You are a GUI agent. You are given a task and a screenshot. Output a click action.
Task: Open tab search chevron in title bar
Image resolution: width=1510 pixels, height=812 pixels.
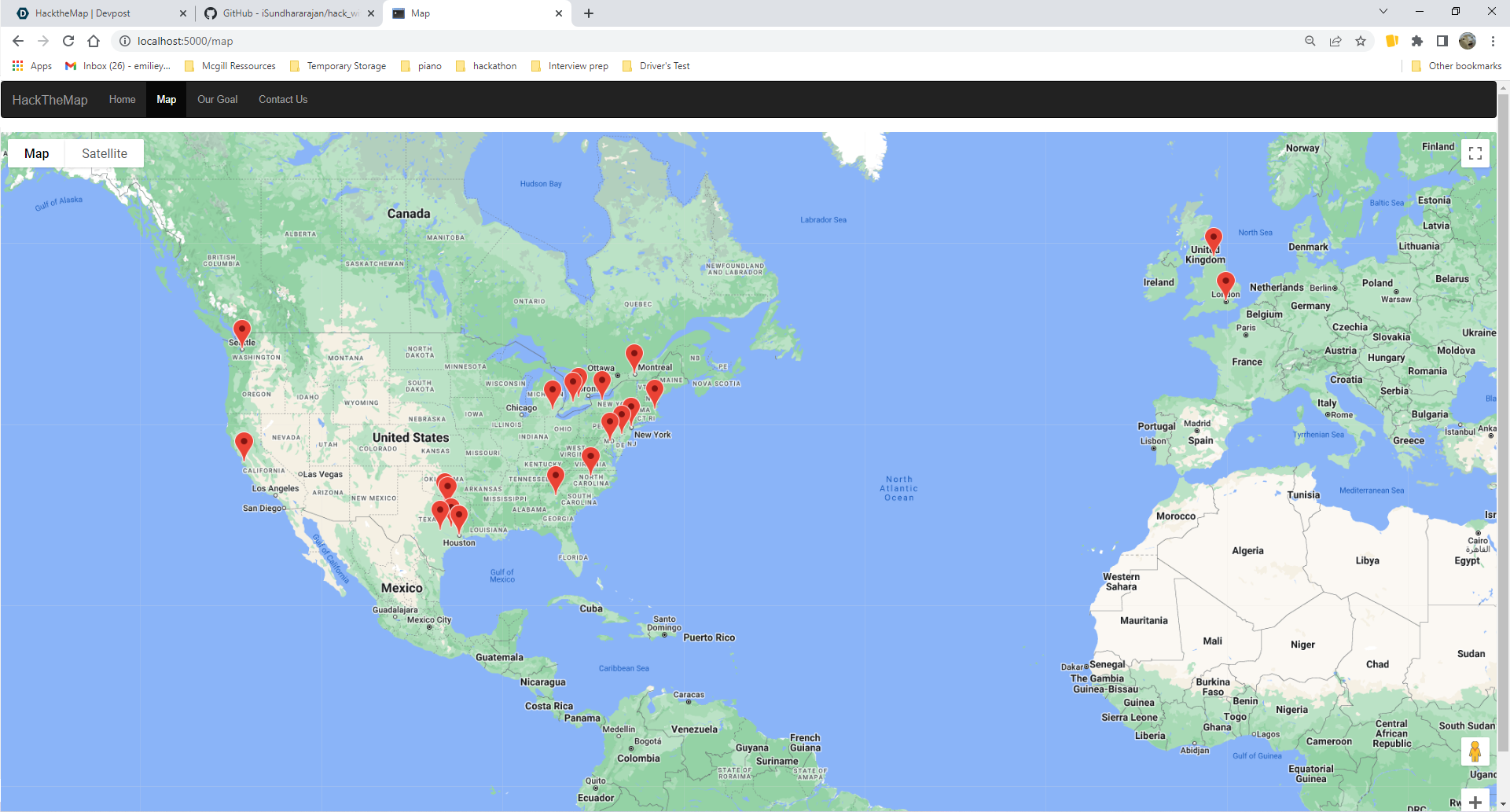point(1383,12)
